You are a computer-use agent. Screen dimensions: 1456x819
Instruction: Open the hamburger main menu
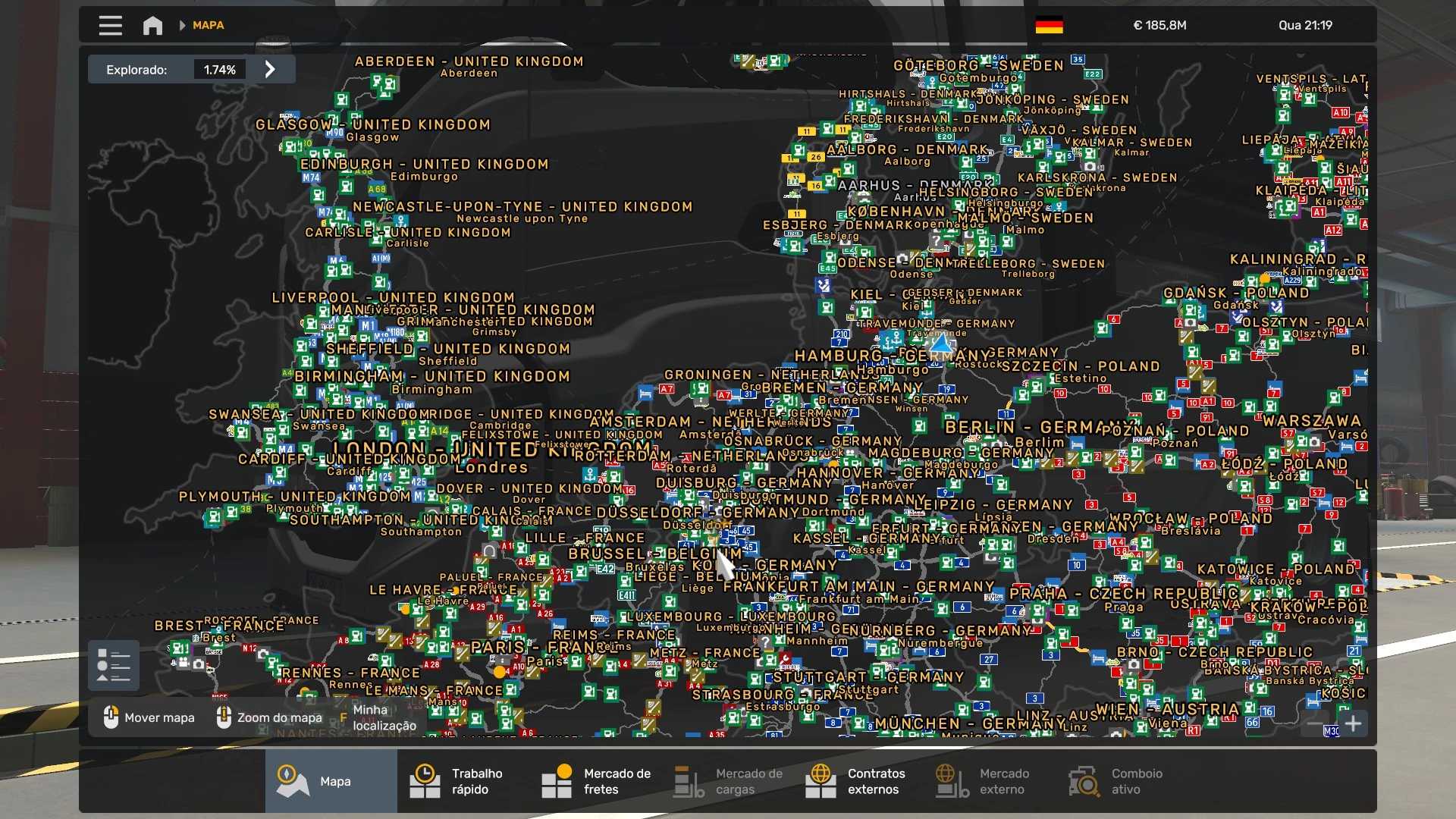pos(110,25)
